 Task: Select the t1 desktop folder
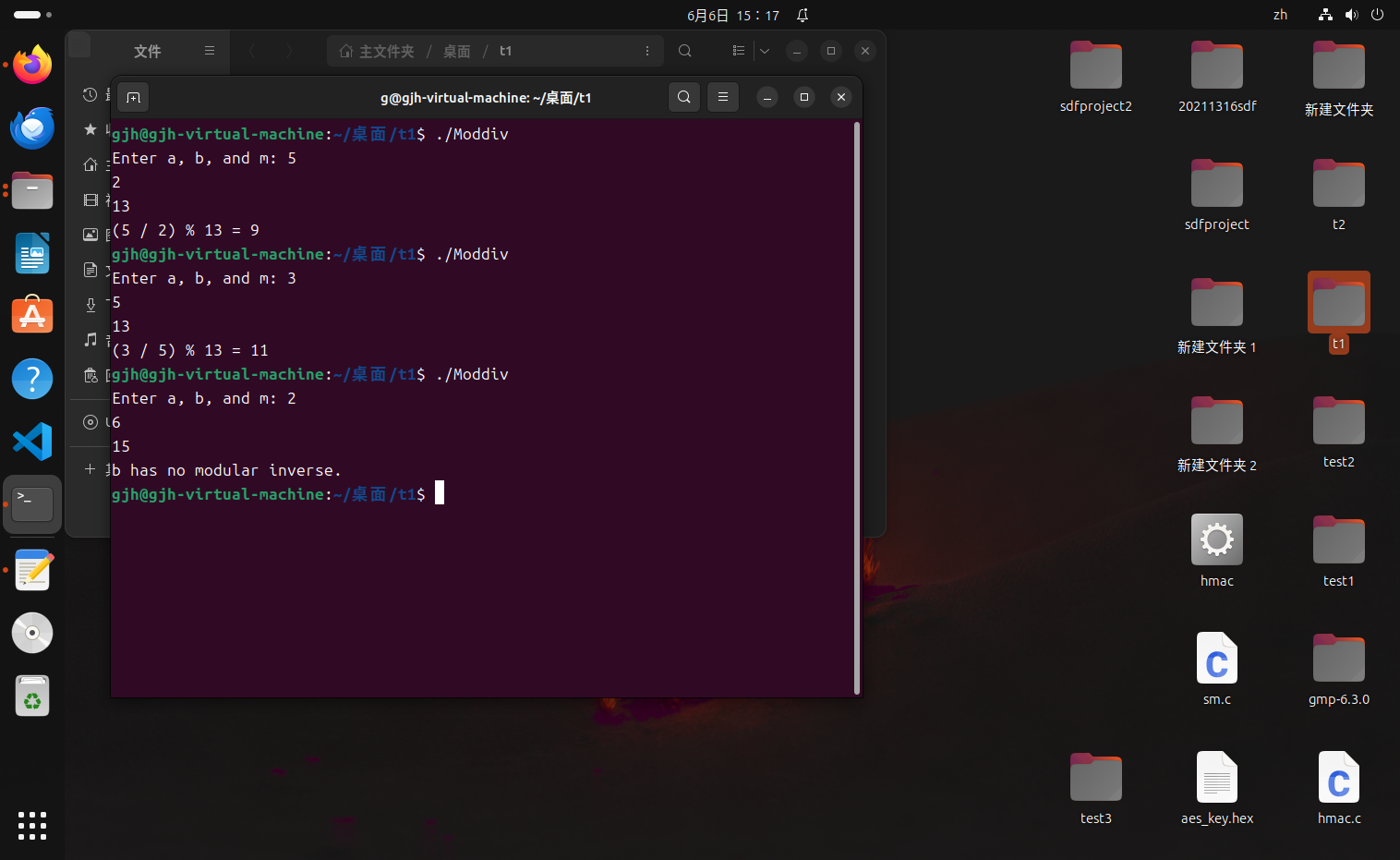point(1339,312)
